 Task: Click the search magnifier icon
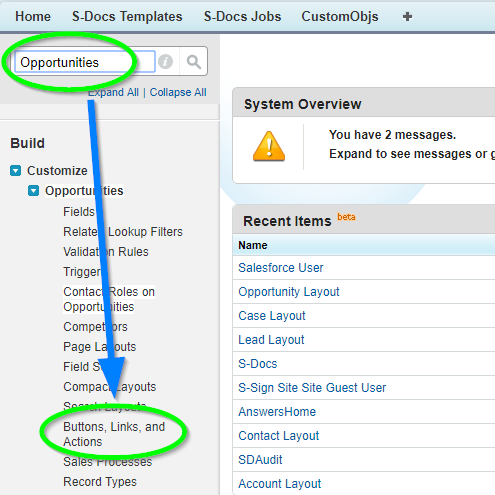pos(194,62)
